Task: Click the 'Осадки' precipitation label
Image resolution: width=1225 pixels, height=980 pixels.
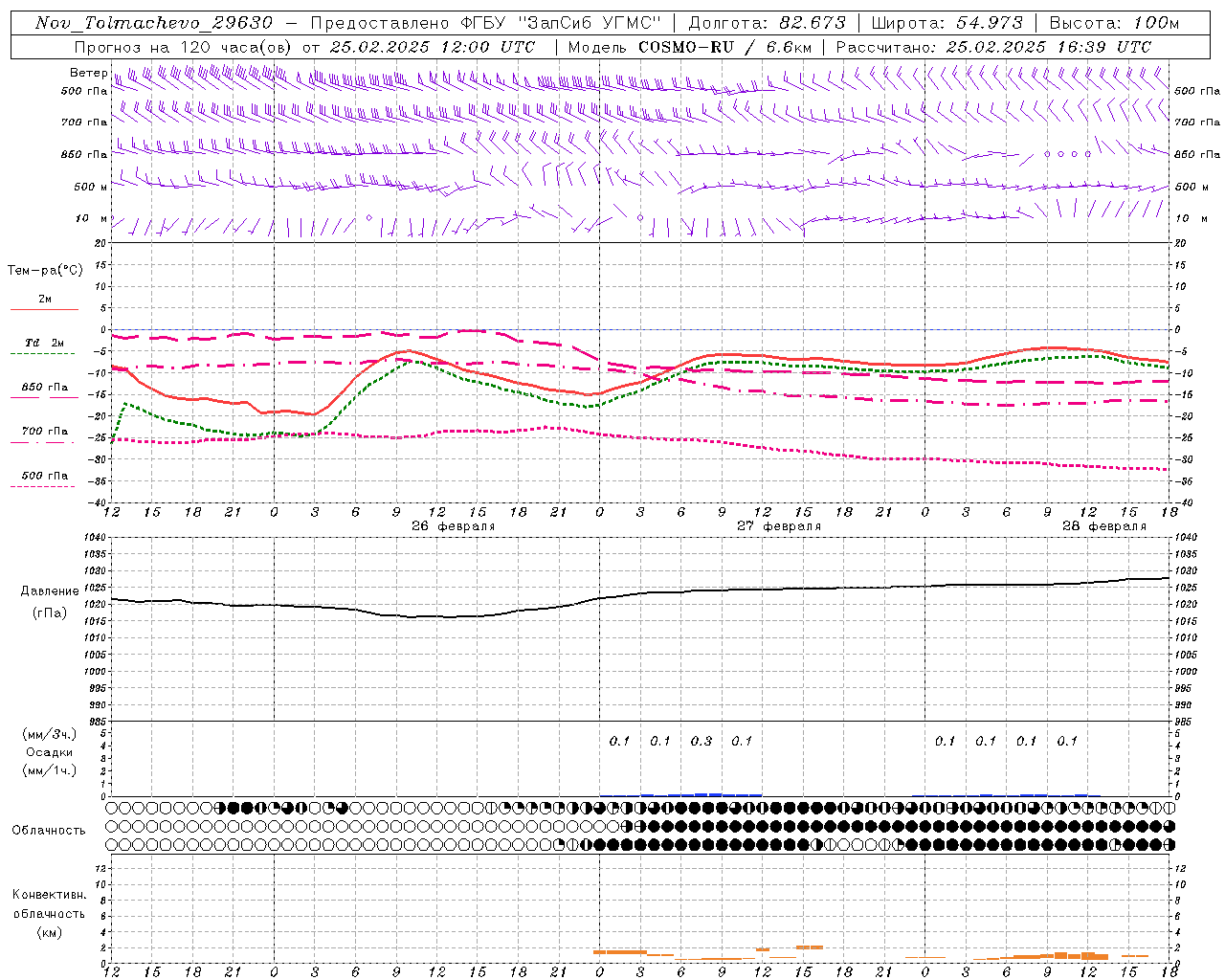Action: point(50,752)
